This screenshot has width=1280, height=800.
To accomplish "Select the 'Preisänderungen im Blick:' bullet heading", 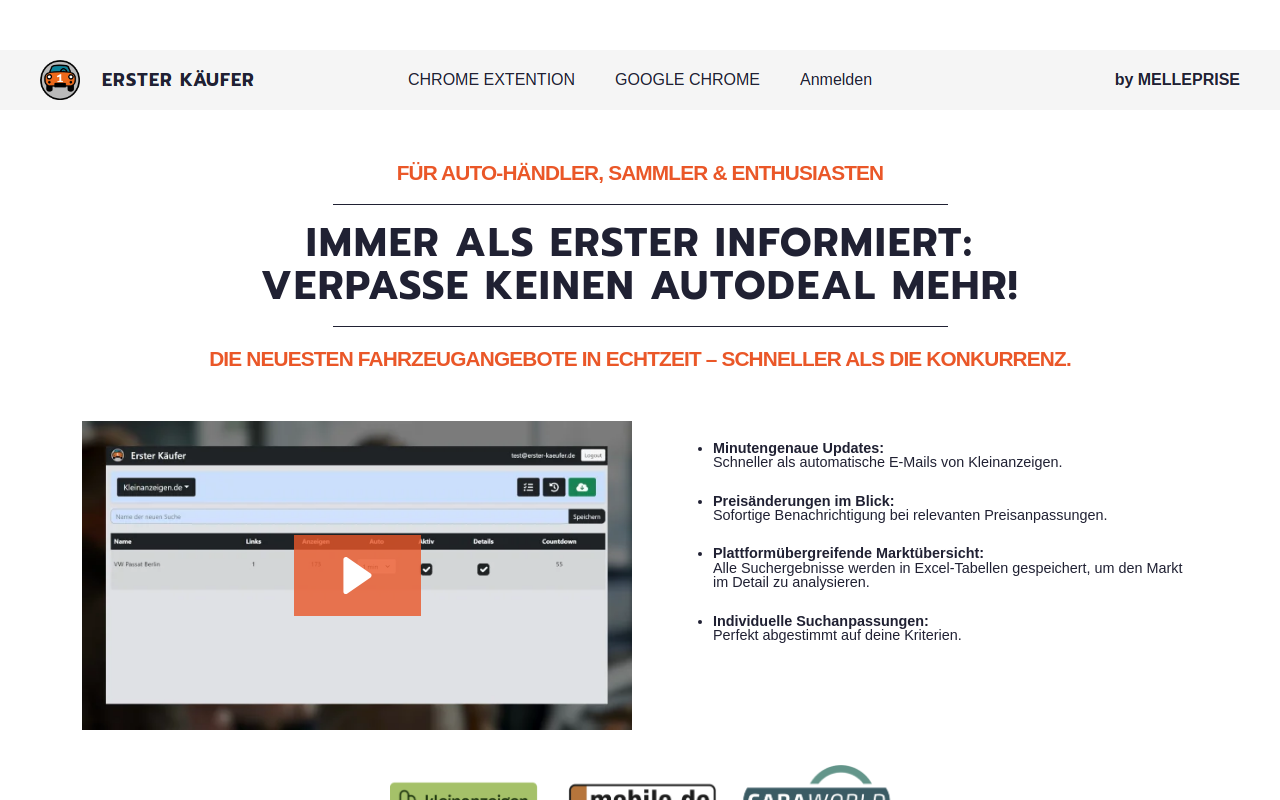I will [804, 501].
